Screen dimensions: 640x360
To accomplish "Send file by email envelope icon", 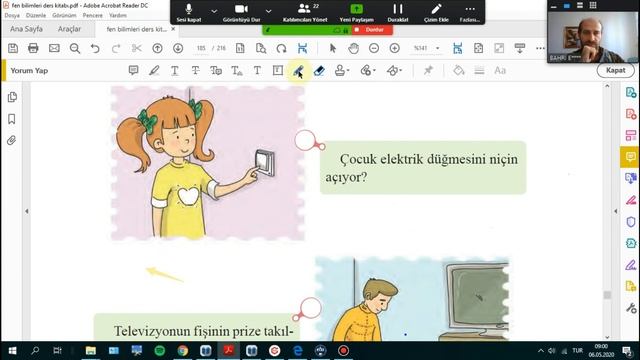I will tap(54, 48).
